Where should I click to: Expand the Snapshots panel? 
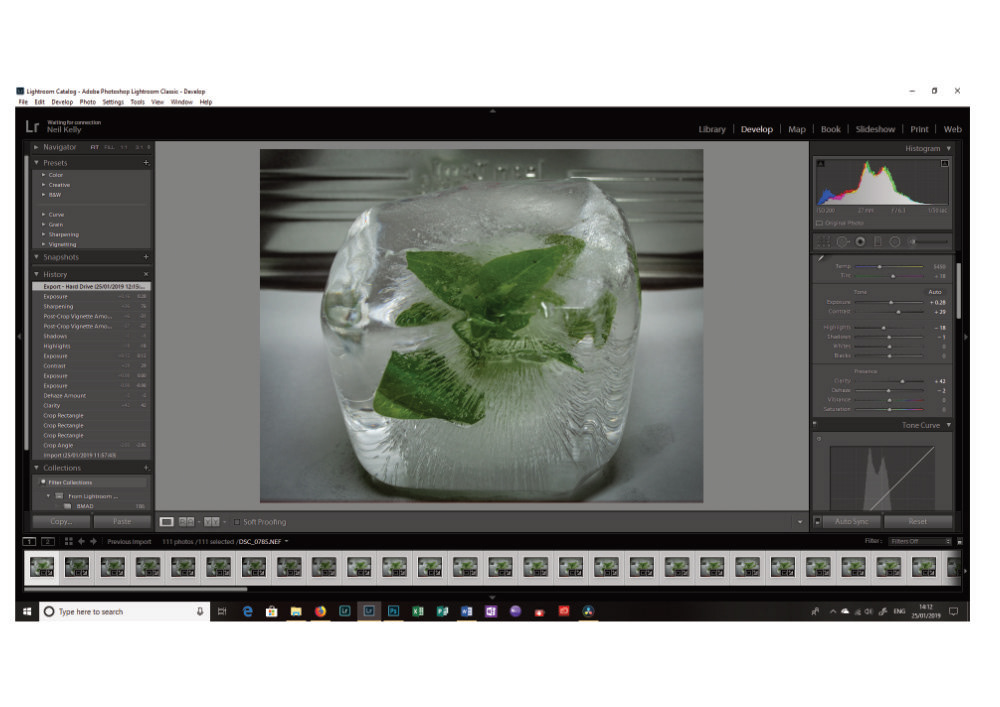[x=36, y=257]
